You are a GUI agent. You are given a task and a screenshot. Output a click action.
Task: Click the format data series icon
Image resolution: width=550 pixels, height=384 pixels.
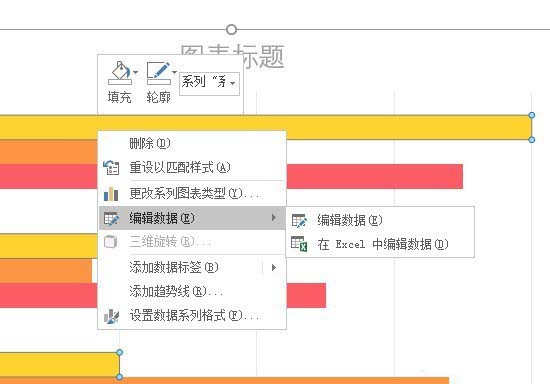(x=111, y=316)
